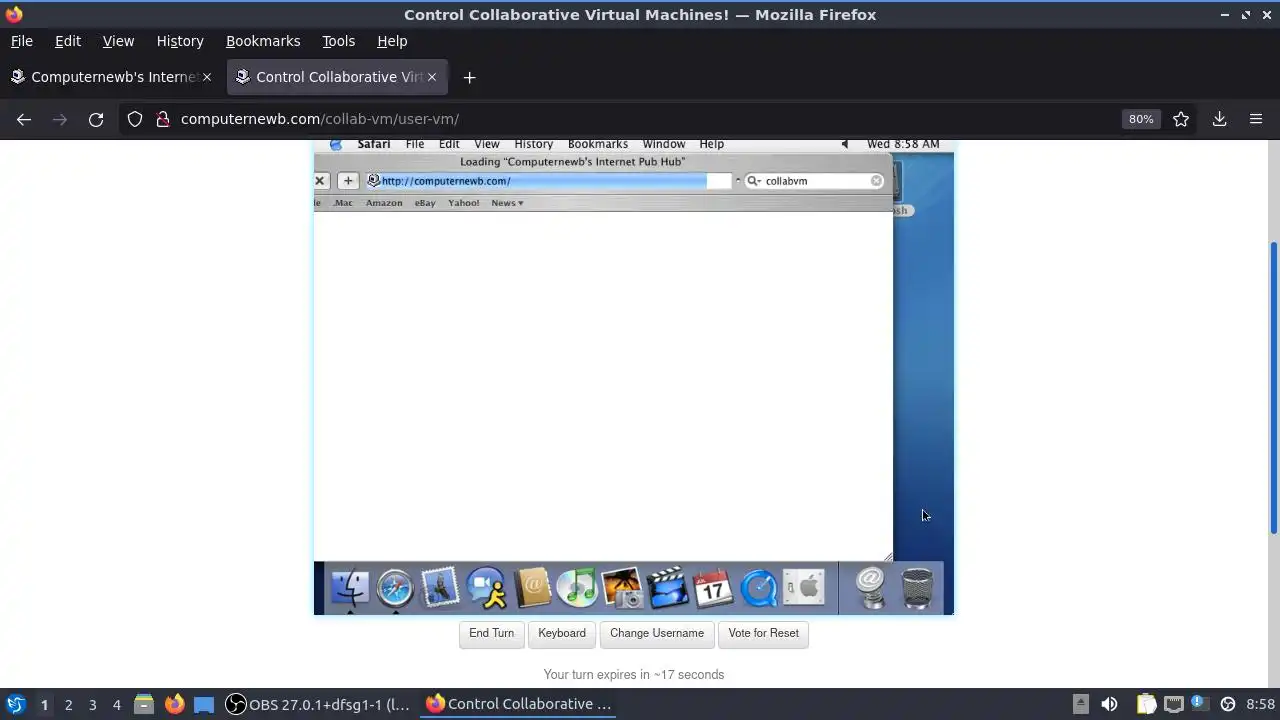Click Change Username button
Viewport: 1280px width, 720px height.
point(657,633)
